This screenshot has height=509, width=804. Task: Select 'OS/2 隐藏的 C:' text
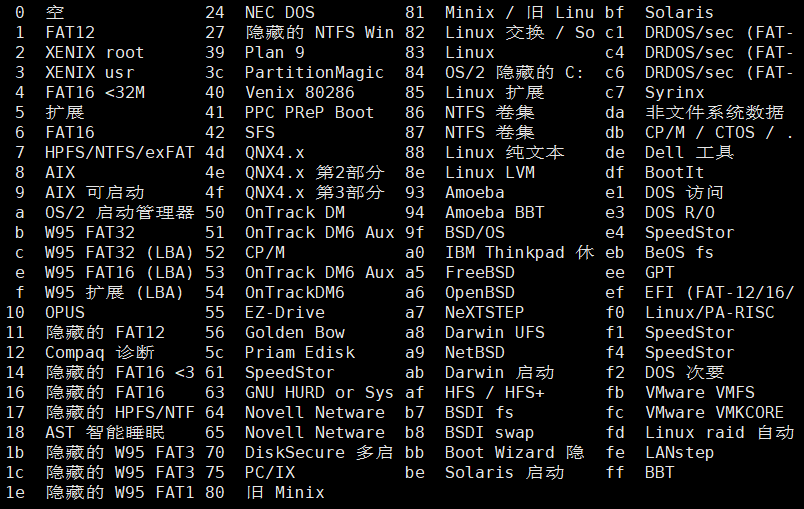coord(514,72)
